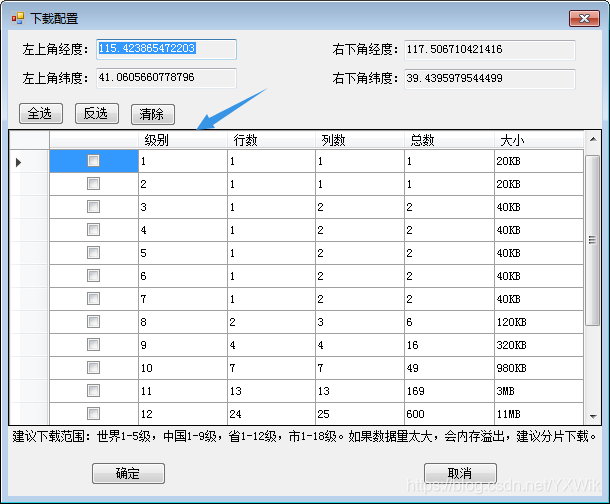Check the checkbox for level 8
610x504 pixels.
pos(93,322)
